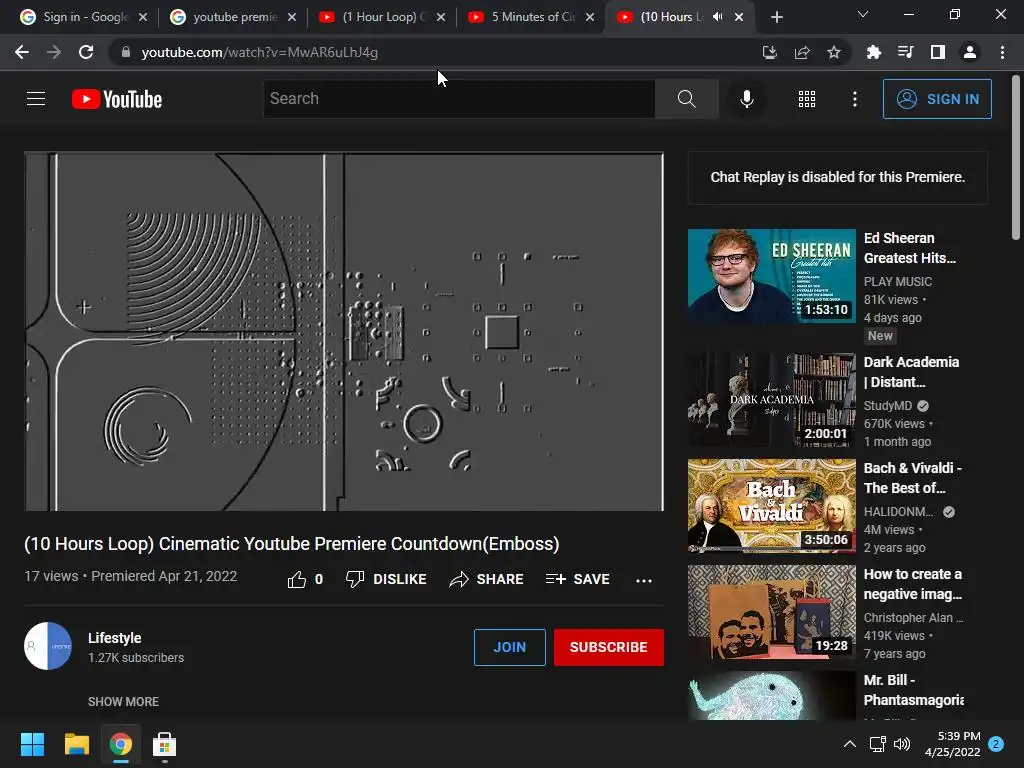Click into the YouTube search field
The width and height of the screenshot is (1024, 768).
458,99
